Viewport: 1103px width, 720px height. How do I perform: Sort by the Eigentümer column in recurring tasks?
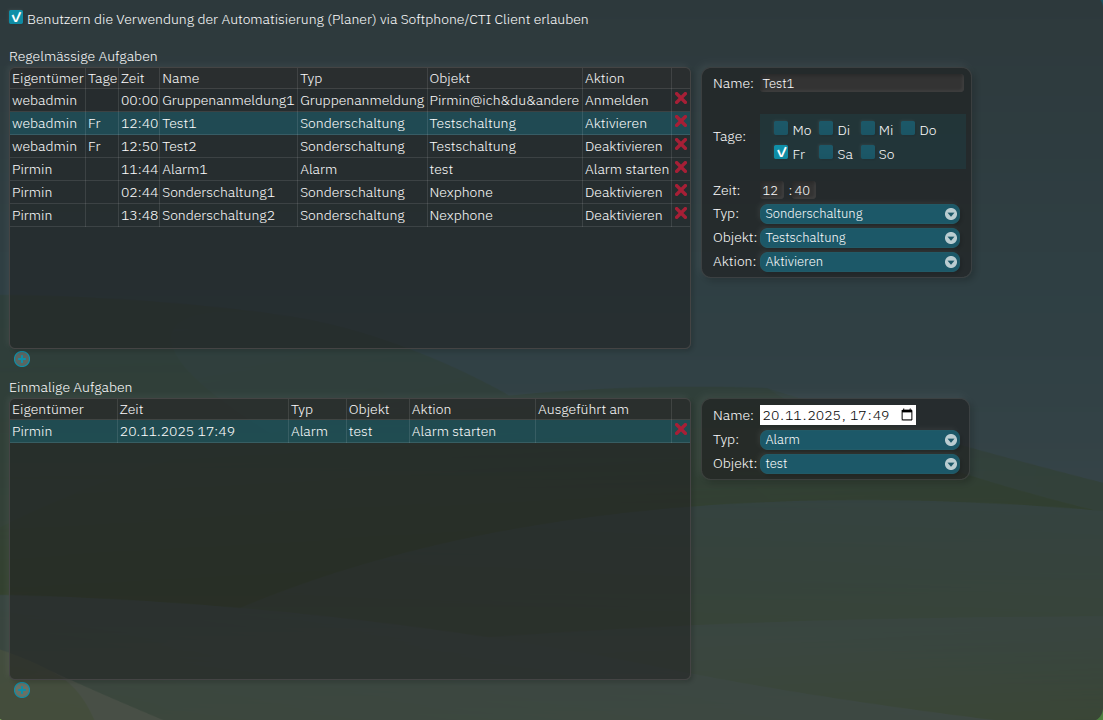click(x=47, y=78)
